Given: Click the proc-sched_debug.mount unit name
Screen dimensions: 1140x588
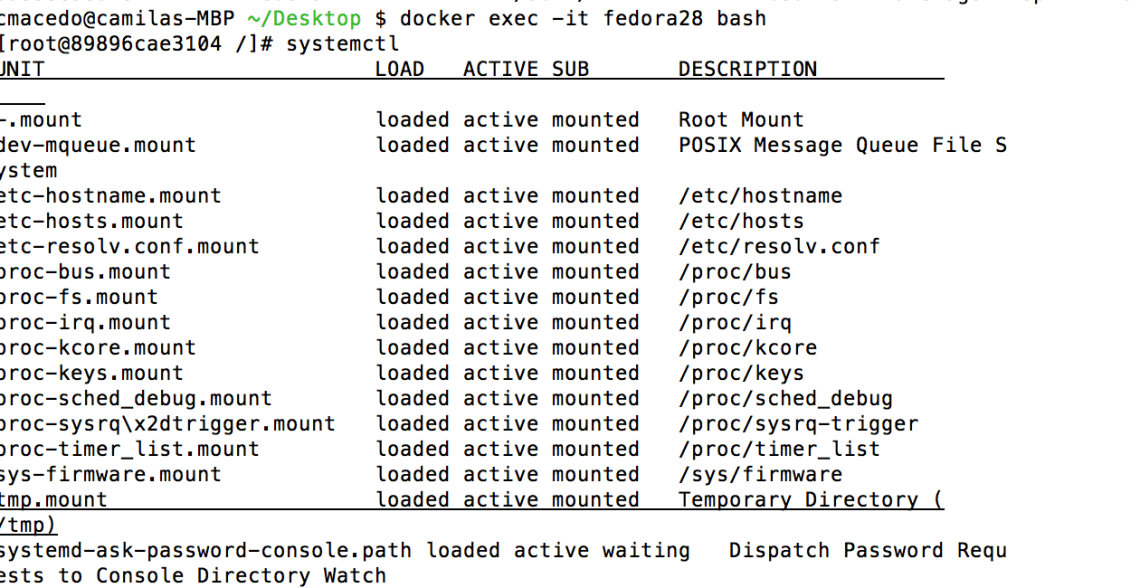Looking at the screenshot, I should pos(135,398).
